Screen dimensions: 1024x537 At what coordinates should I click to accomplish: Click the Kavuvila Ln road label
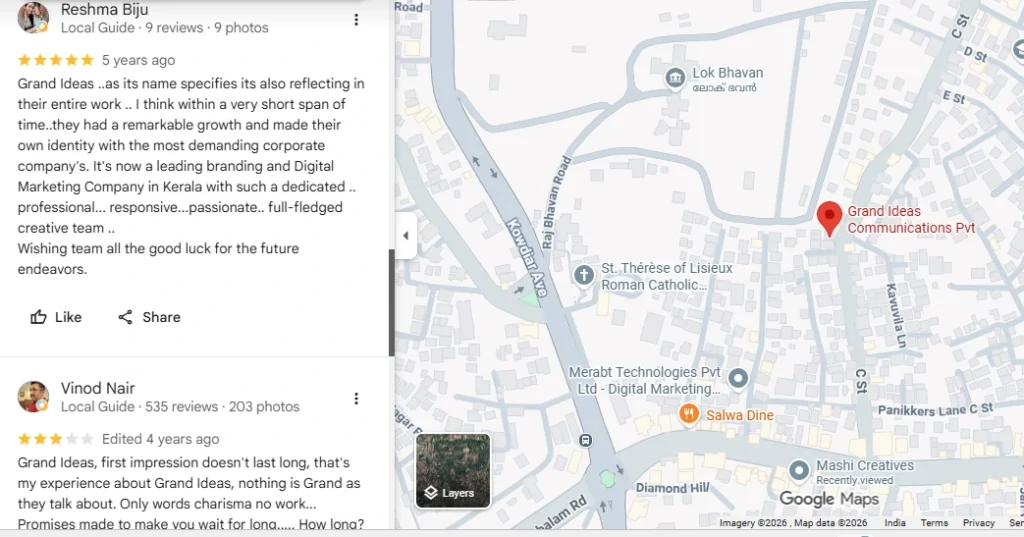coord(897,315)
